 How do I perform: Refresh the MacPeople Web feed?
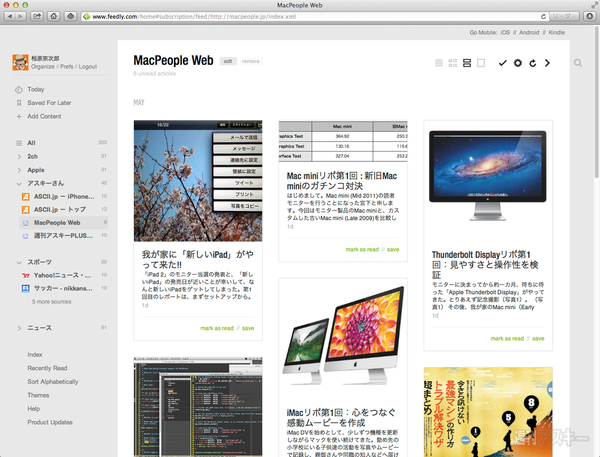(x=532, y=63)
